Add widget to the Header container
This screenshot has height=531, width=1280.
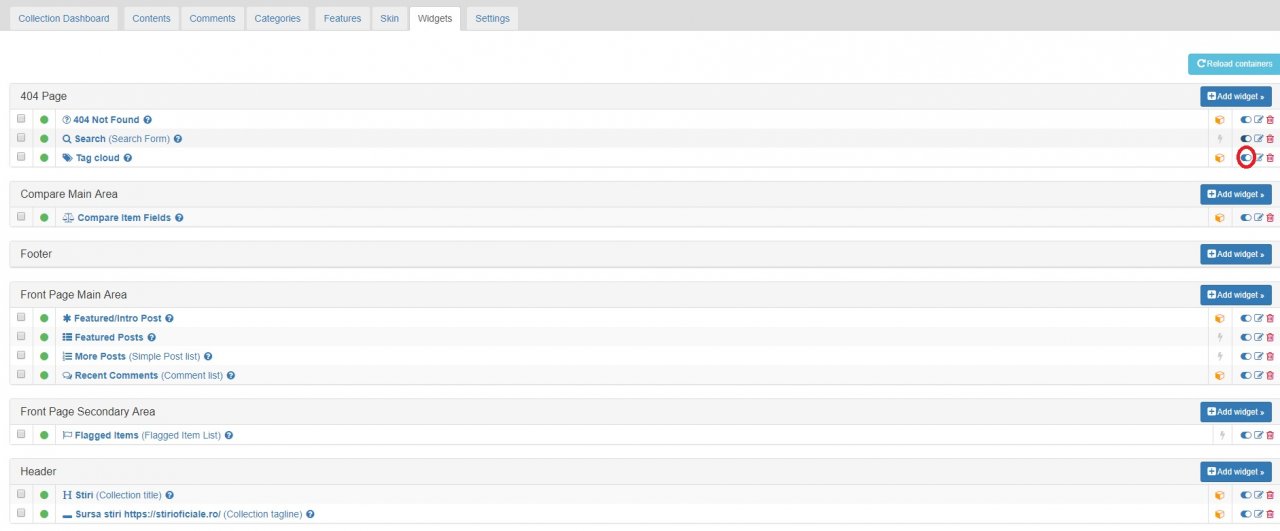1236,472
